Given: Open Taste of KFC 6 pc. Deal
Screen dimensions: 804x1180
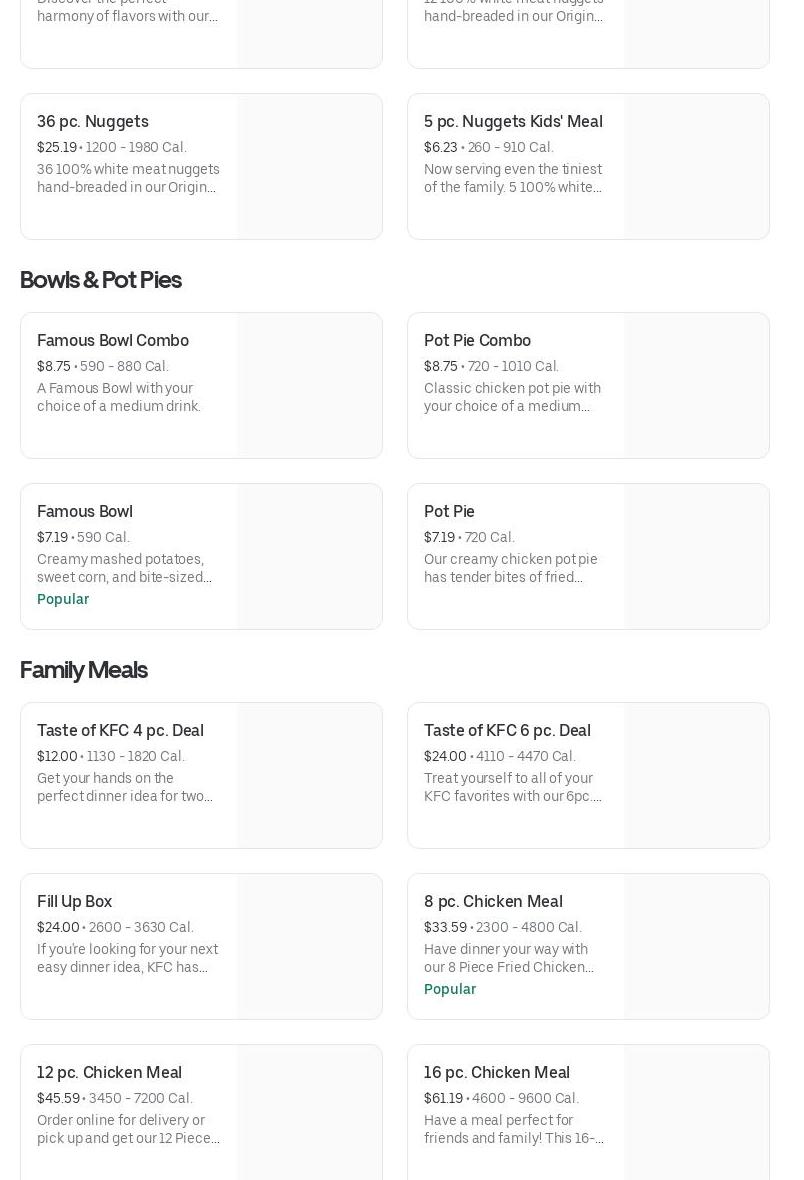Looking at the screenshot, I should [507, 731].
